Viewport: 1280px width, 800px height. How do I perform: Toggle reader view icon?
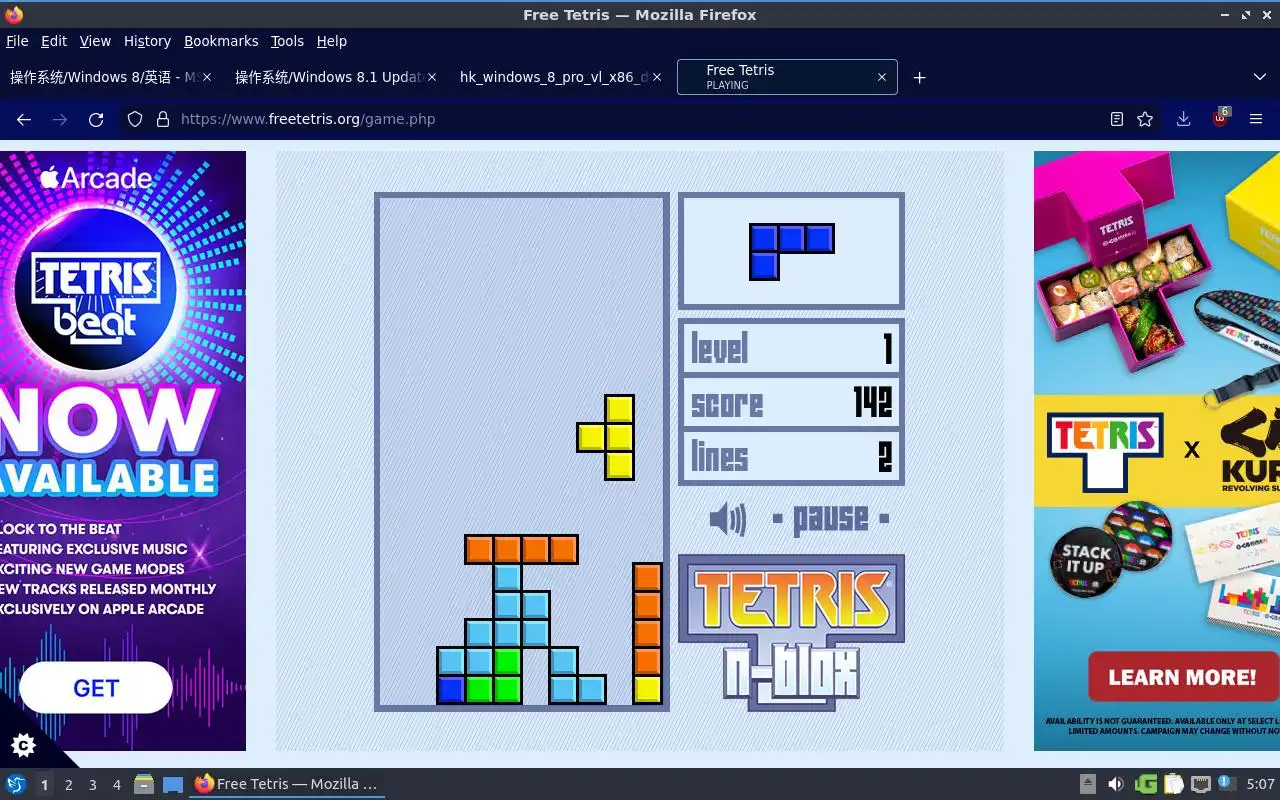(x=1117, y=119)
